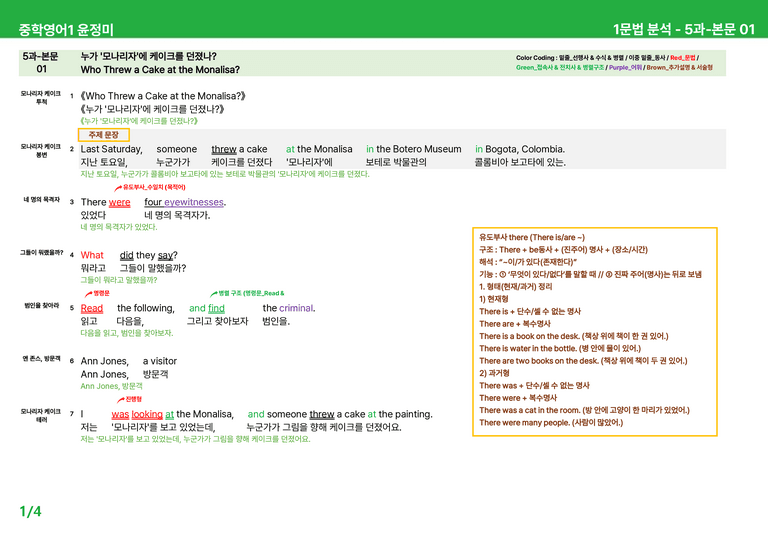The image size is (768, 543).
Task: Click the note line starting '구조 : There + be동사'
Action: tap(563, 250)
